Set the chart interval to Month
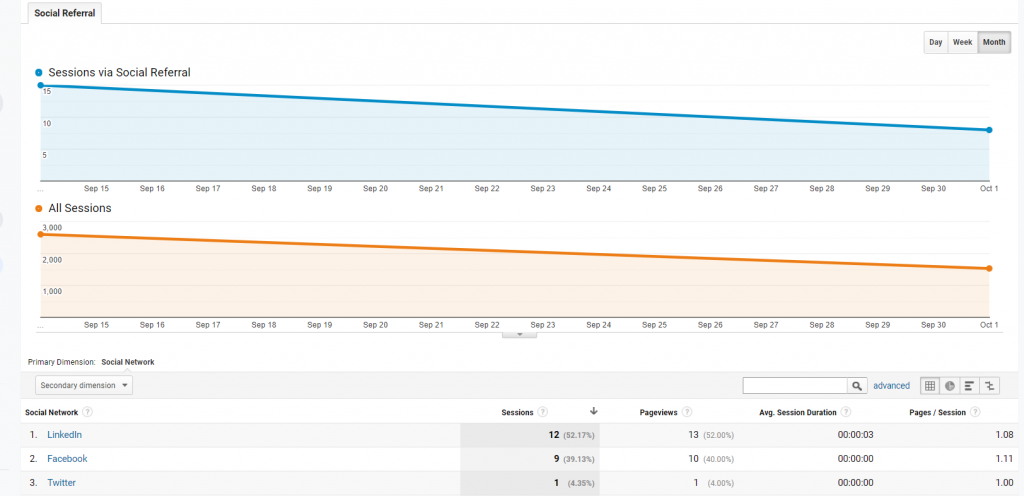Viewport: 1024px width, 496px height. point(994,42)
